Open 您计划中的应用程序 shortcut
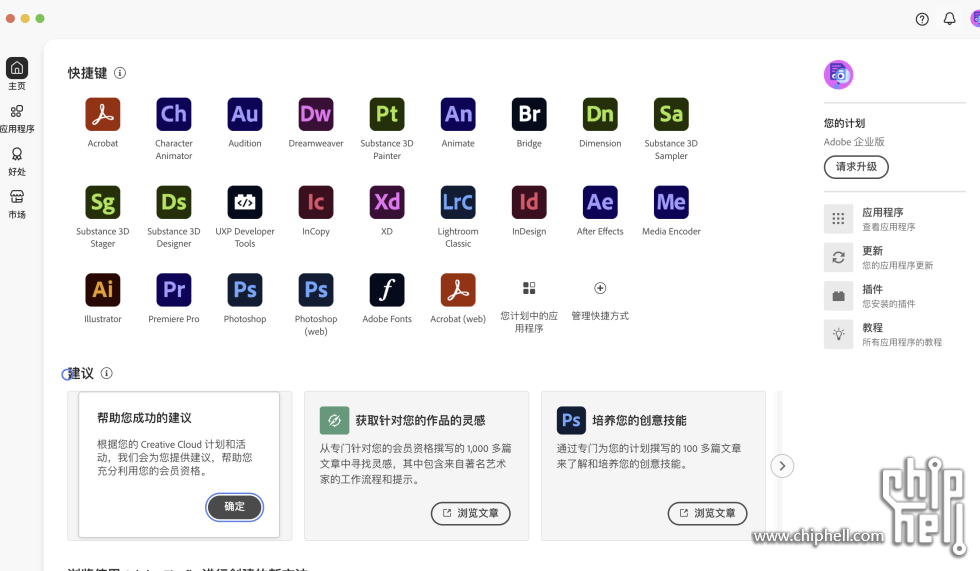This screenshot has width=980, height=571. (529, 288)
